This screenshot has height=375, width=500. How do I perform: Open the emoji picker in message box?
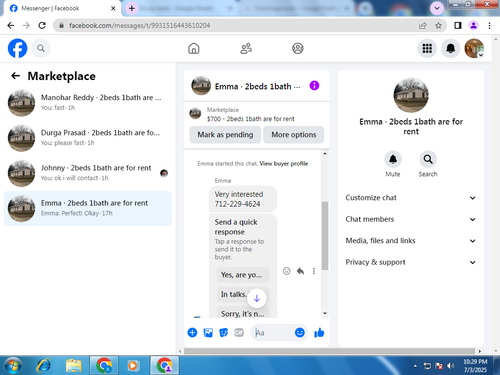point(300,332)
